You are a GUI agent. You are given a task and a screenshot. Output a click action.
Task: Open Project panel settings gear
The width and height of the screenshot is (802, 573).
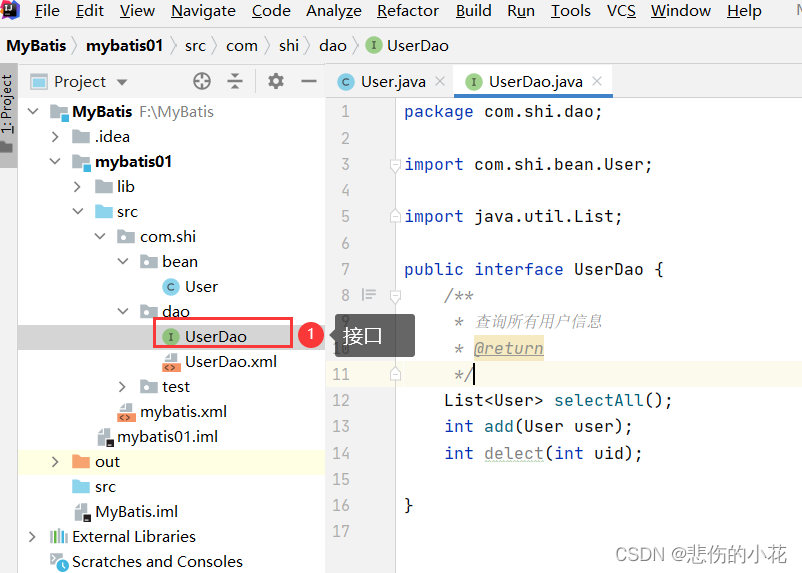(276, 81)
